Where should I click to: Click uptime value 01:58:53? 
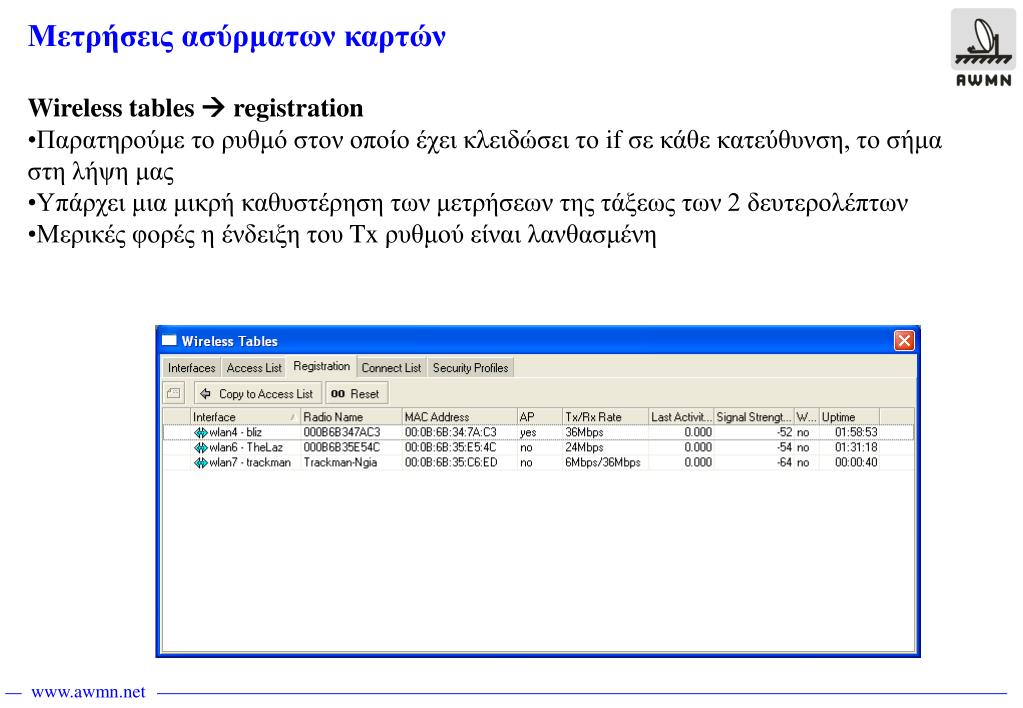click(856, 432)
